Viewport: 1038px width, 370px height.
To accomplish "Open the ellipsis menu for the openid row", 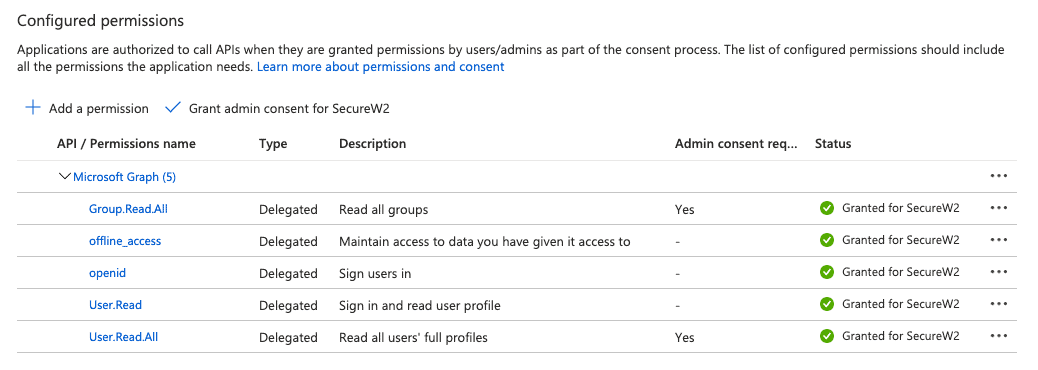I will 998,271.
